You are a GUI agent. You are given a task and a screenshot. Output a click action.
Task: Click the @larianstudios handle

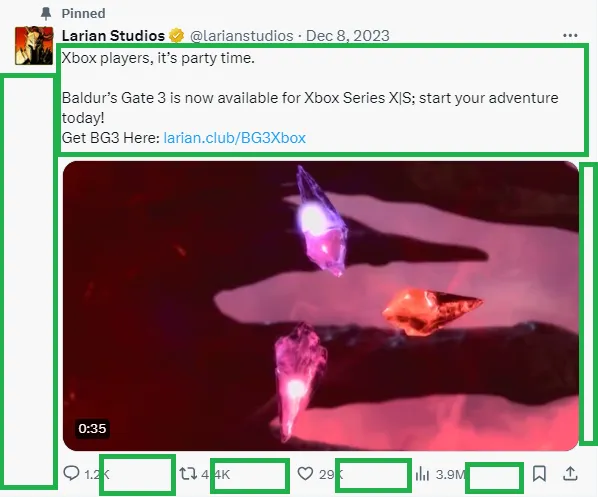(x=241, y=36)
